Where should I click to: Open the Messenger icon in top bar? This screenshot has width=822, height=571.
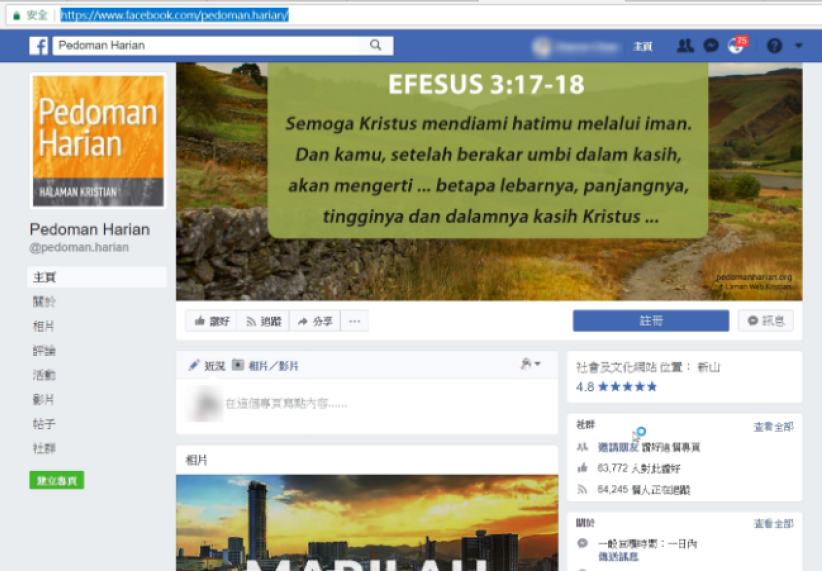(711, 46)
